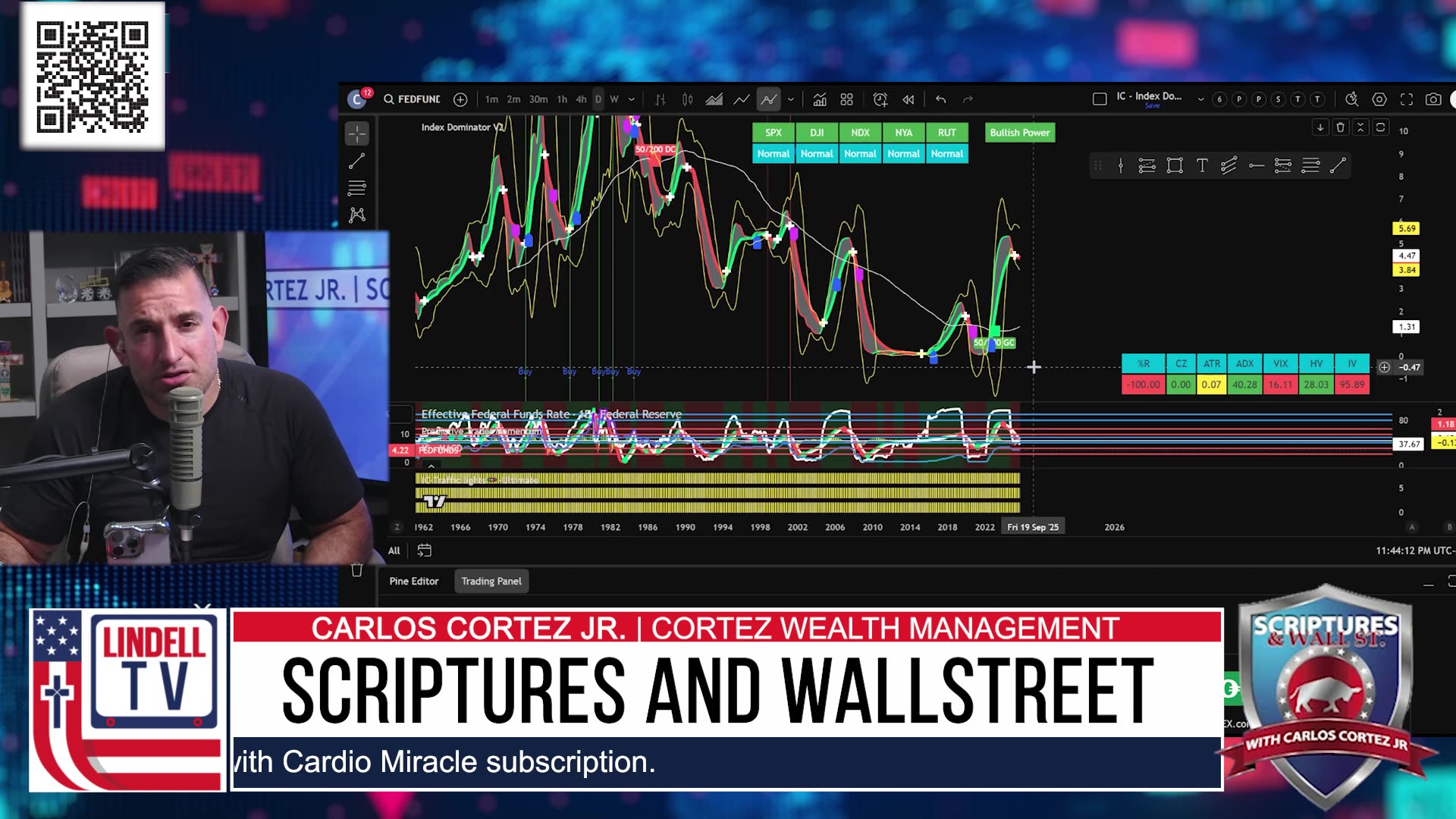Click the 1h timeframe button
This screenshot has height=819, width=1456.
[562, 99]
